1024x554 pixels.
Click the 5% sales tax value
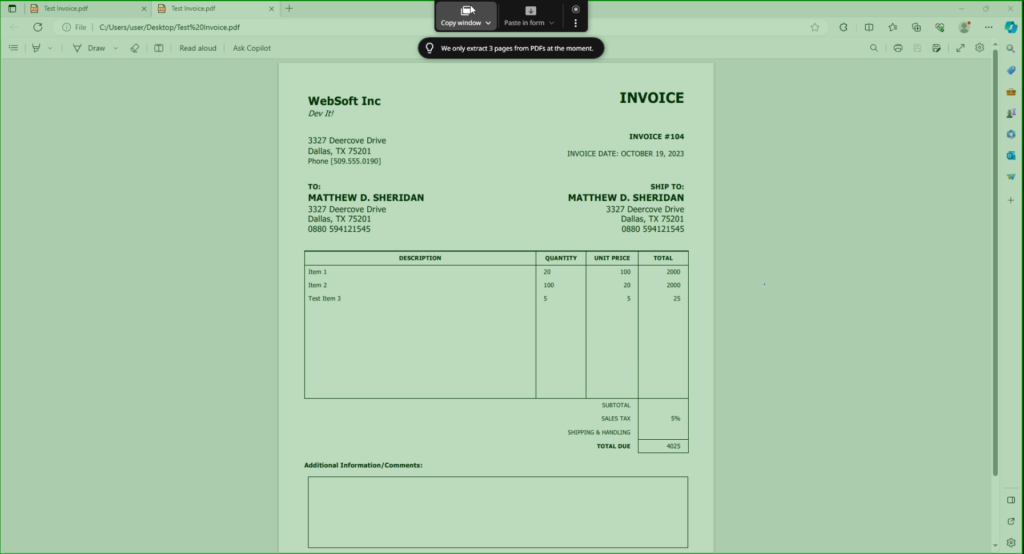tap(675, 419)
